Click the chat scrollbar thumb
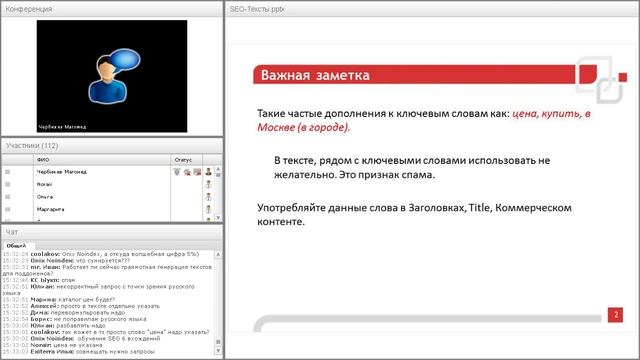The image size is (640, 360). [218, 342]
